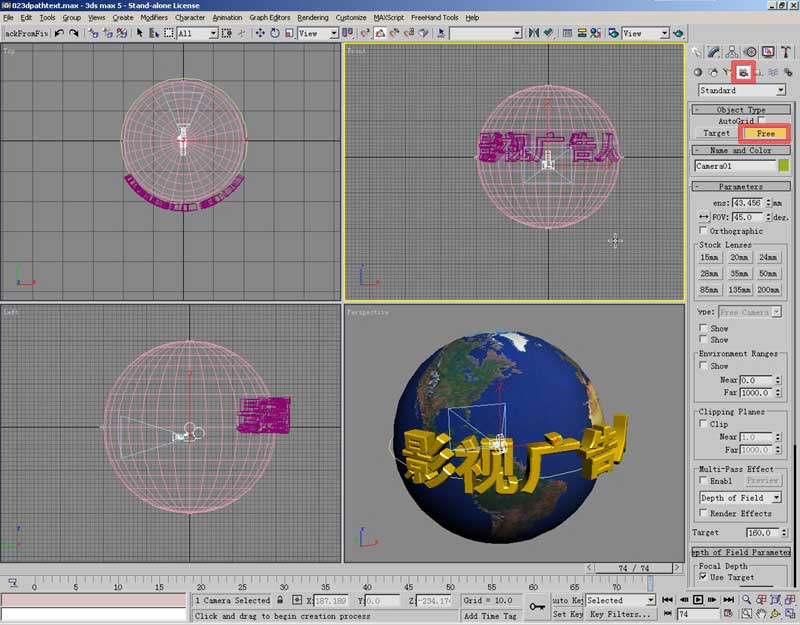This screenshot has width=800, height=625.
Task: Open the Rendering menu
Action: click(x=312, y=18)
